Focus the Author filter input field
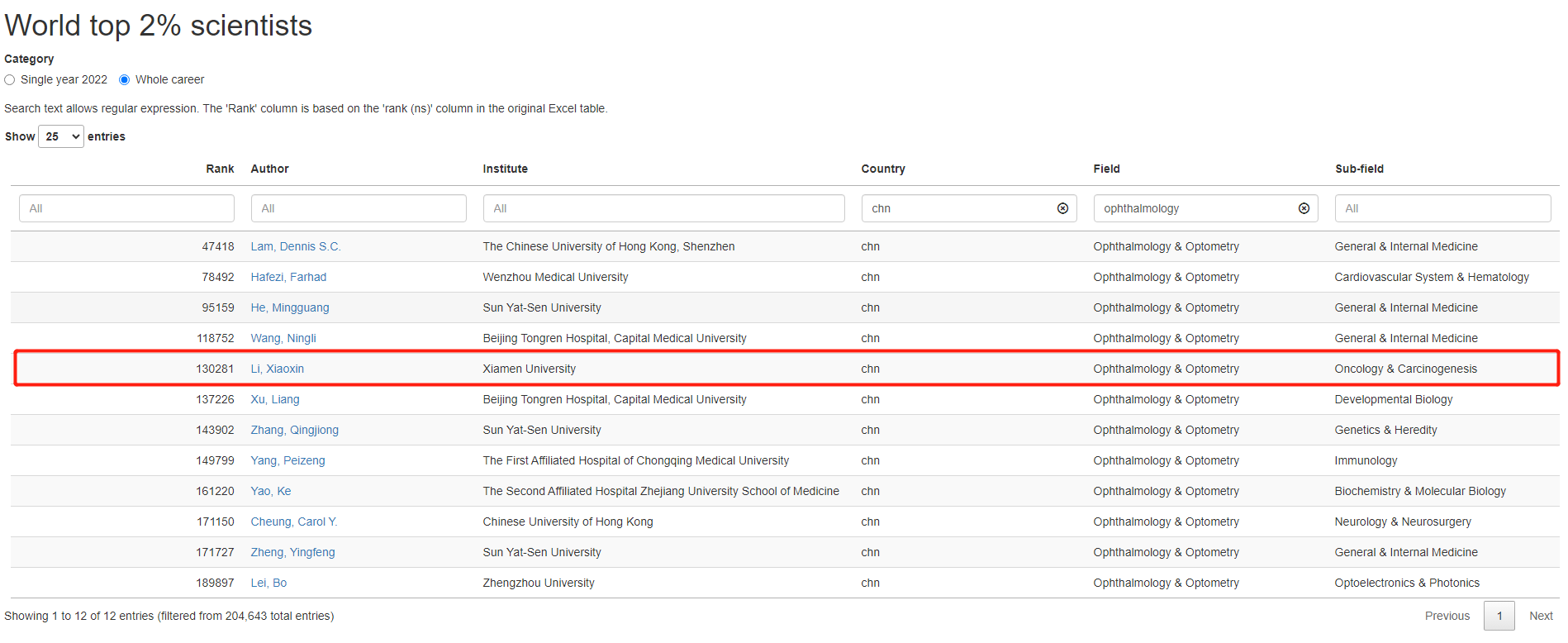The width and height of the screenshot is (1568, 643). click(358, 208)
